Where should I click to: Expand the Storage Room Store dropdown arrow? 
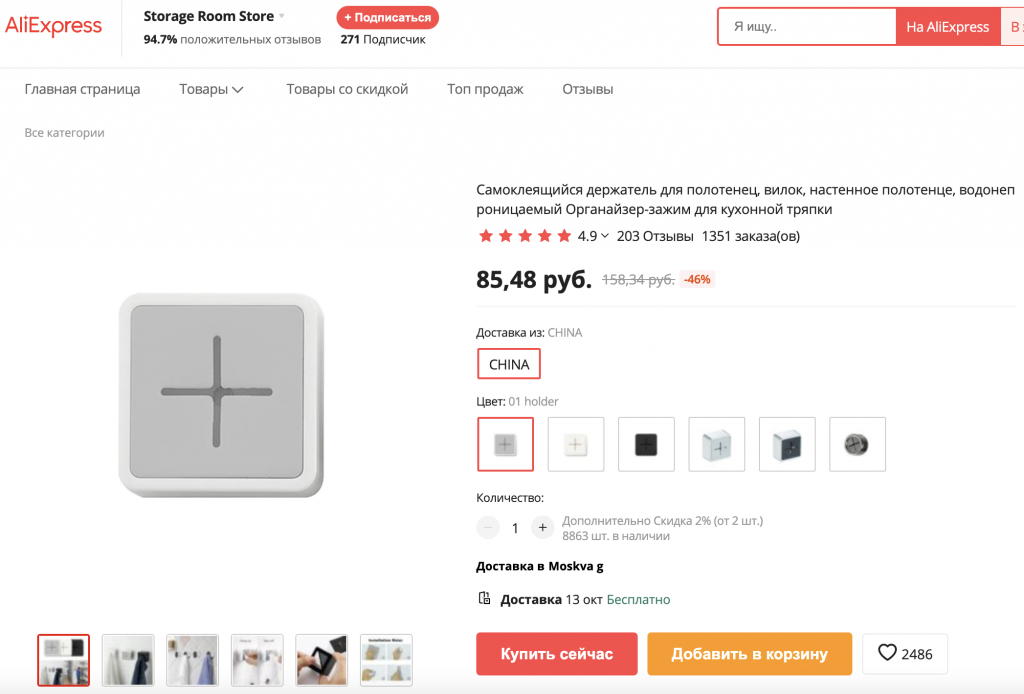click(x=282, y=17)
